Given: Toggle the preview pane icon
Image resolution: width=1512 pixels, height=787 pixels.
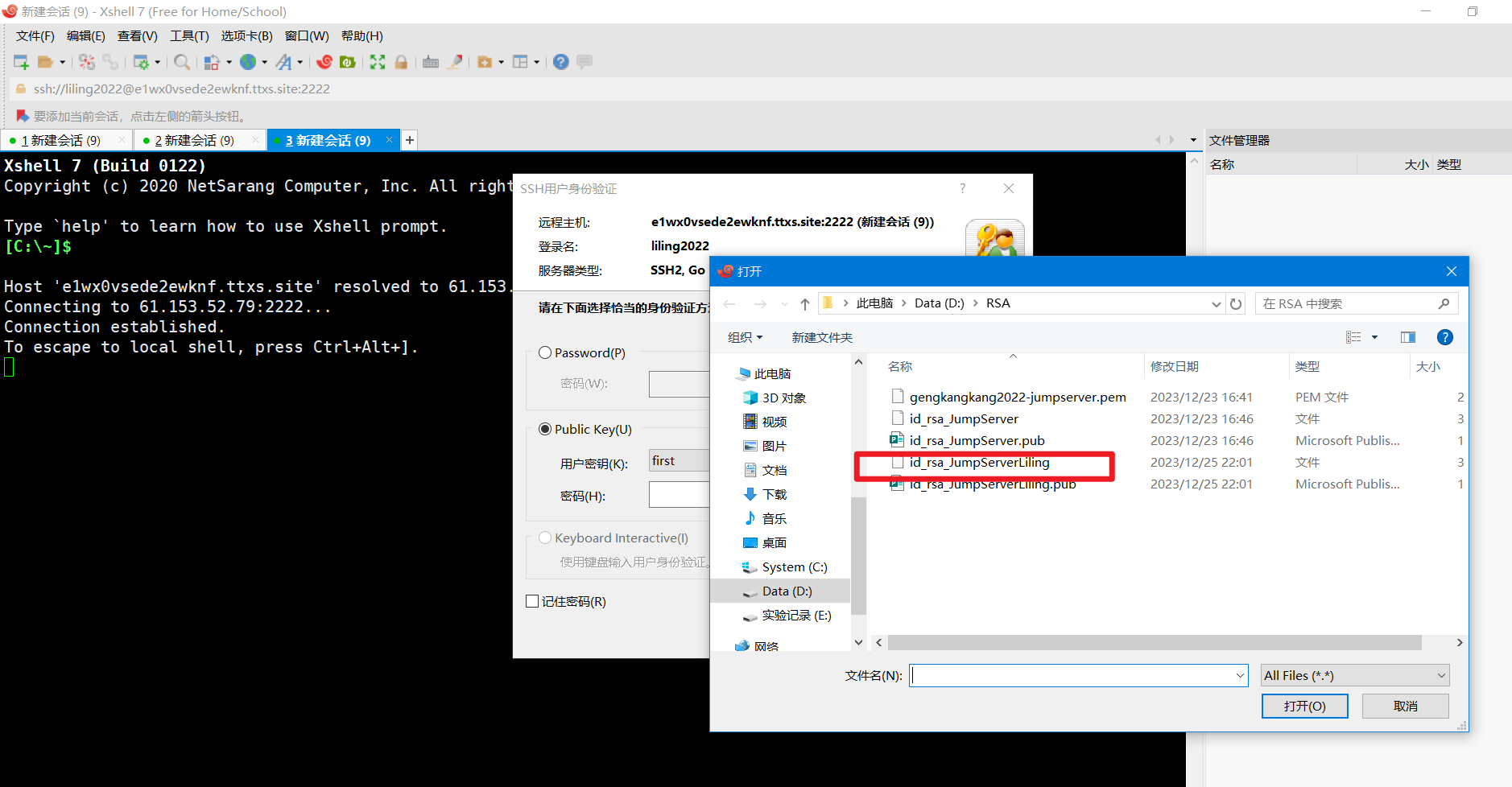Looking at the screenshot, I should [1407, 337].
